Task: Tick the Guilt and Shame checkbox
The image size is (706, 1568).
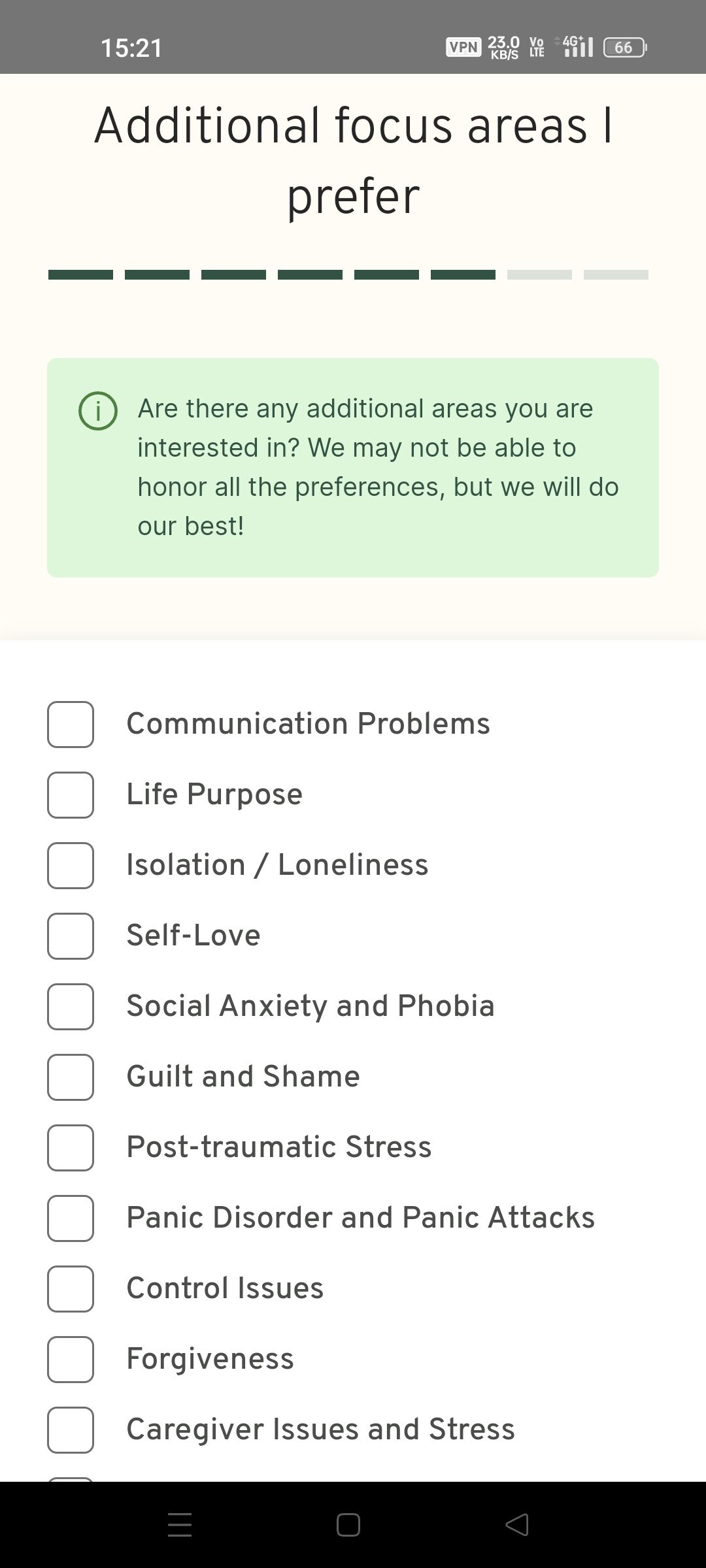Action: [x=71, y=1077]
